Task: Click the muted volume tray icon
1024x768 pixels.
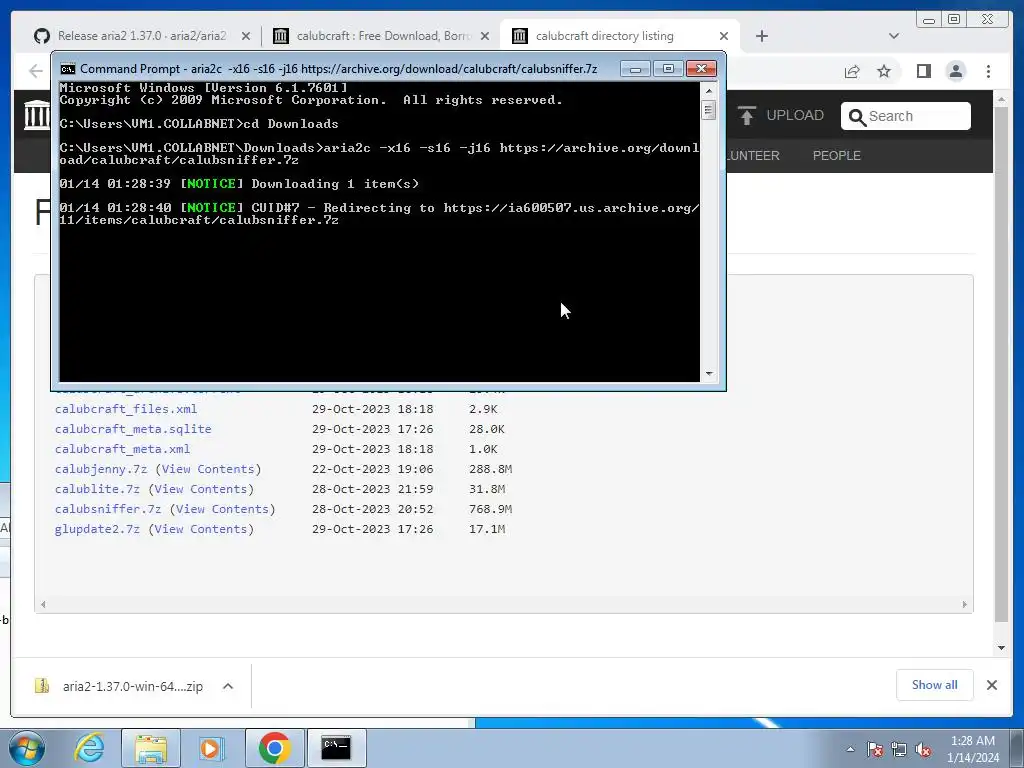Action: tap(923, 749)
